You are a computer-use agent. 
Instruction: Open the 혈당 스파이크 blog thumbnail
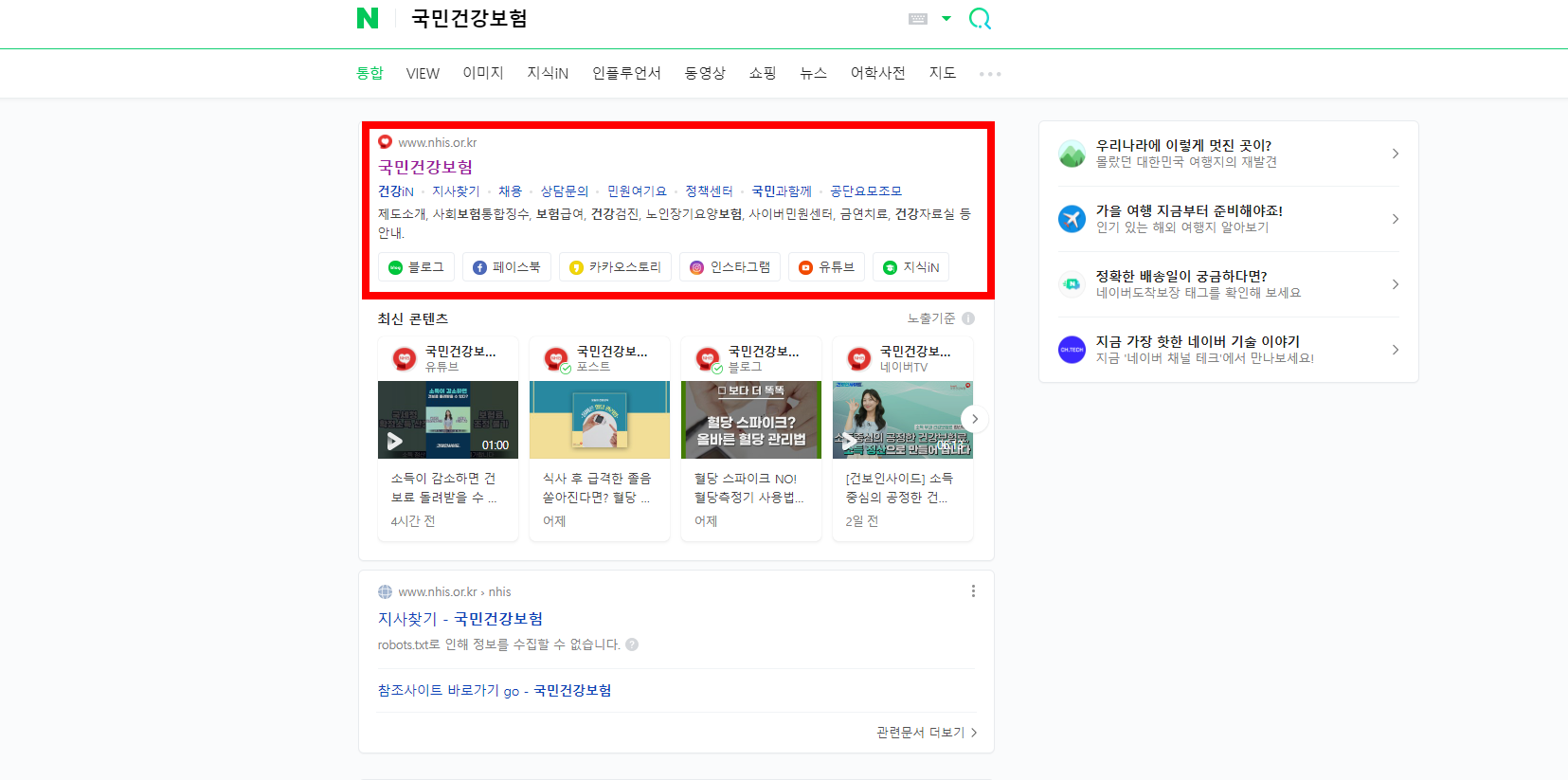pyautogui.click(x=751, y=420)
